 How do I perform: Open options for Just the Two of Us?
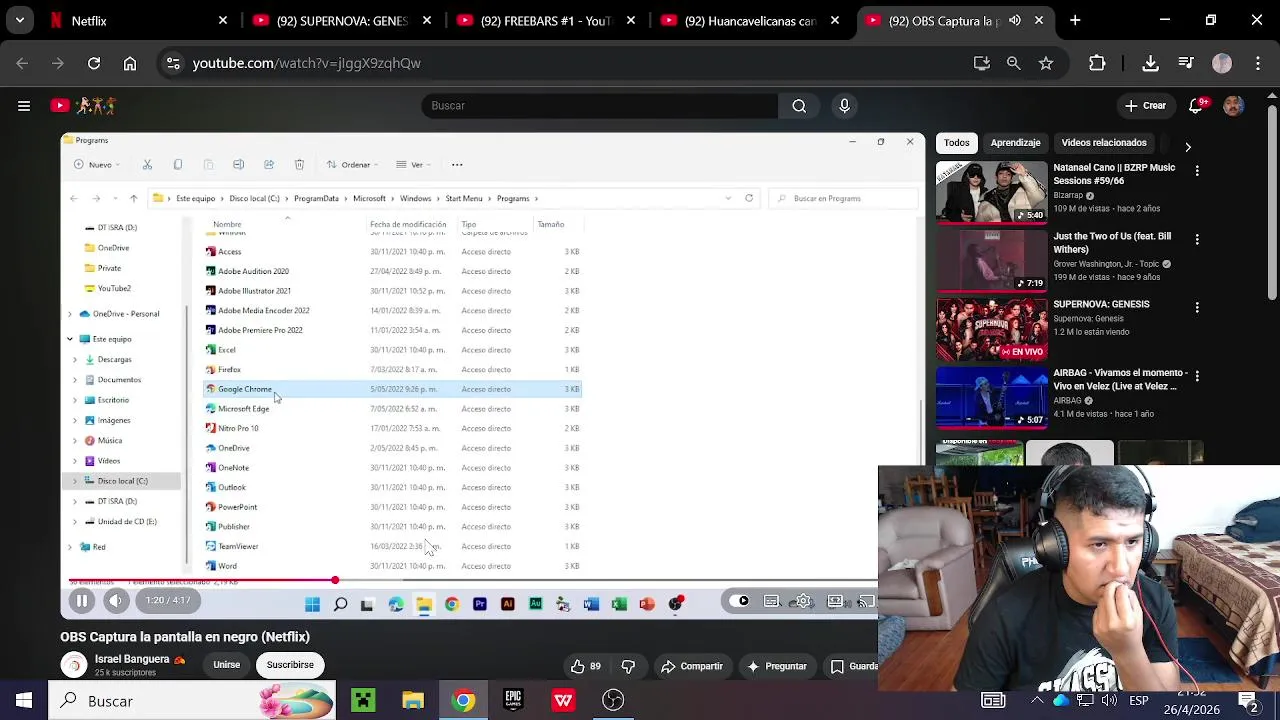point(1197,240)
